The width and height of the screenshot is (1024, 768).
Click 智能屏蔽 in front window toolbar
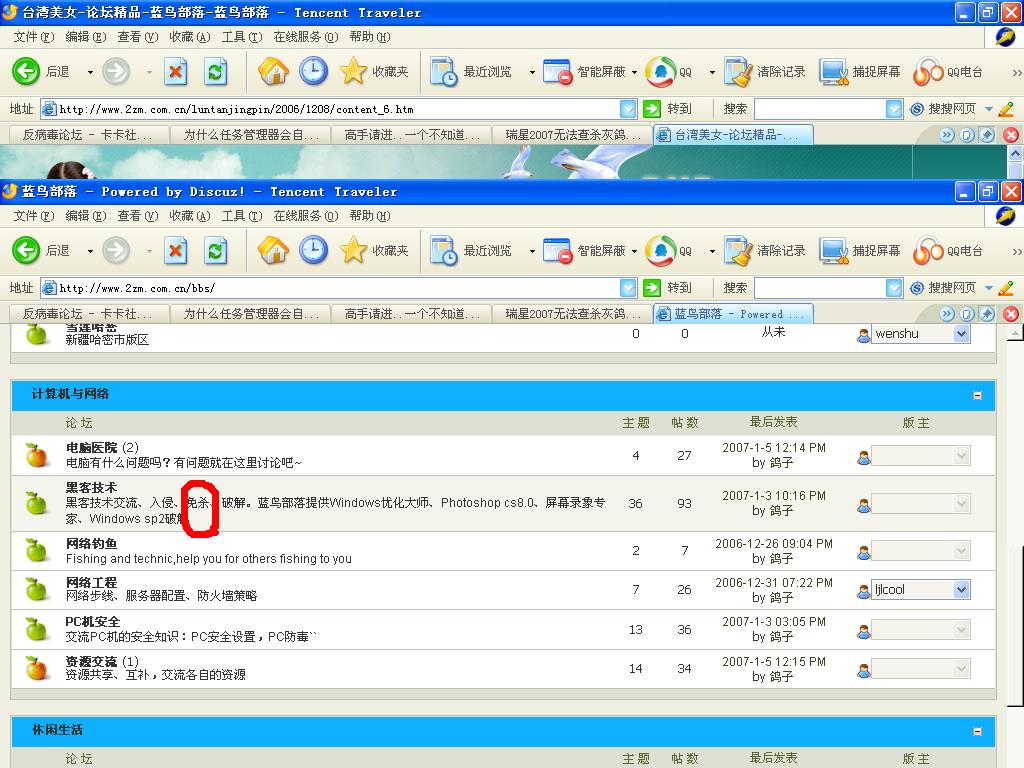click(584, 251)
